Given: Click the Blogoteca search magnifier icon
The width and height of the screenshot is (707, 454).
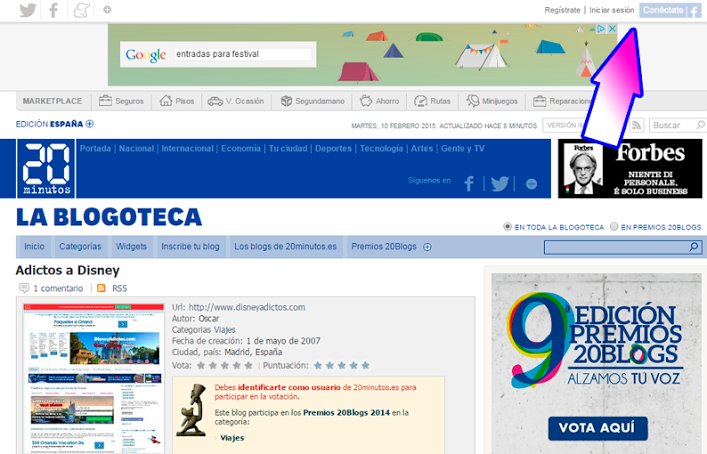Looking at the screenshot, I should [x=694, y=247].
